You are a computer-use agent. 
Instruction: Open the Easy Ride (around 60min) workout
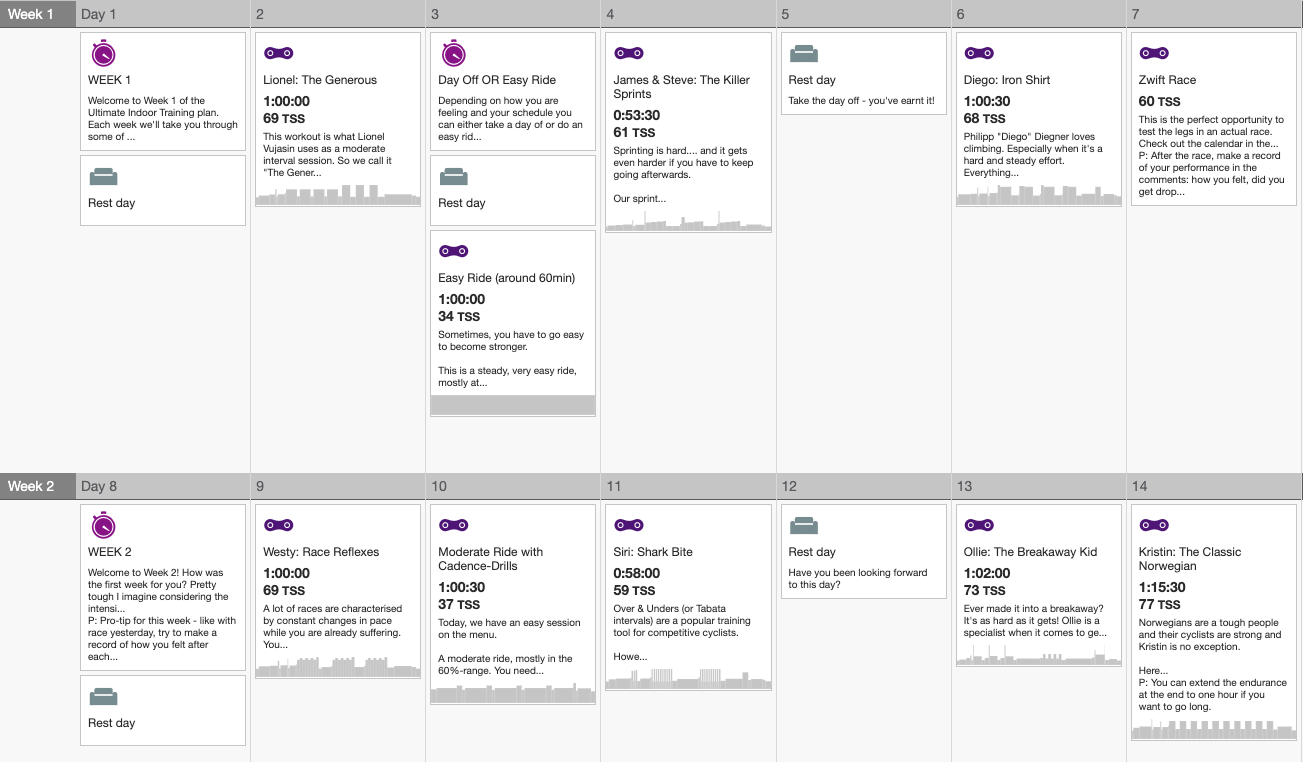506,278
